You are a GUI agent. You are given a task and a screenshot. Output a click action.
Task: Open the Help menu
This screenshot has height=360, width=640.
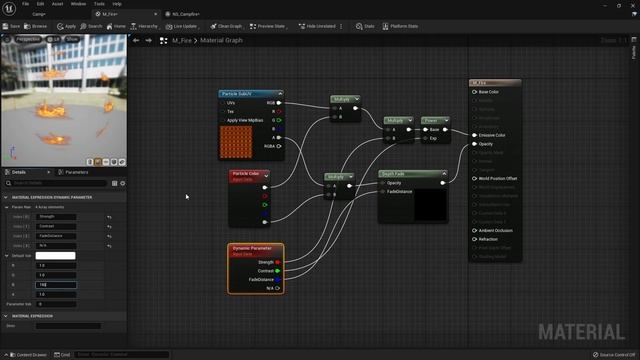click(x=117, y=4)
